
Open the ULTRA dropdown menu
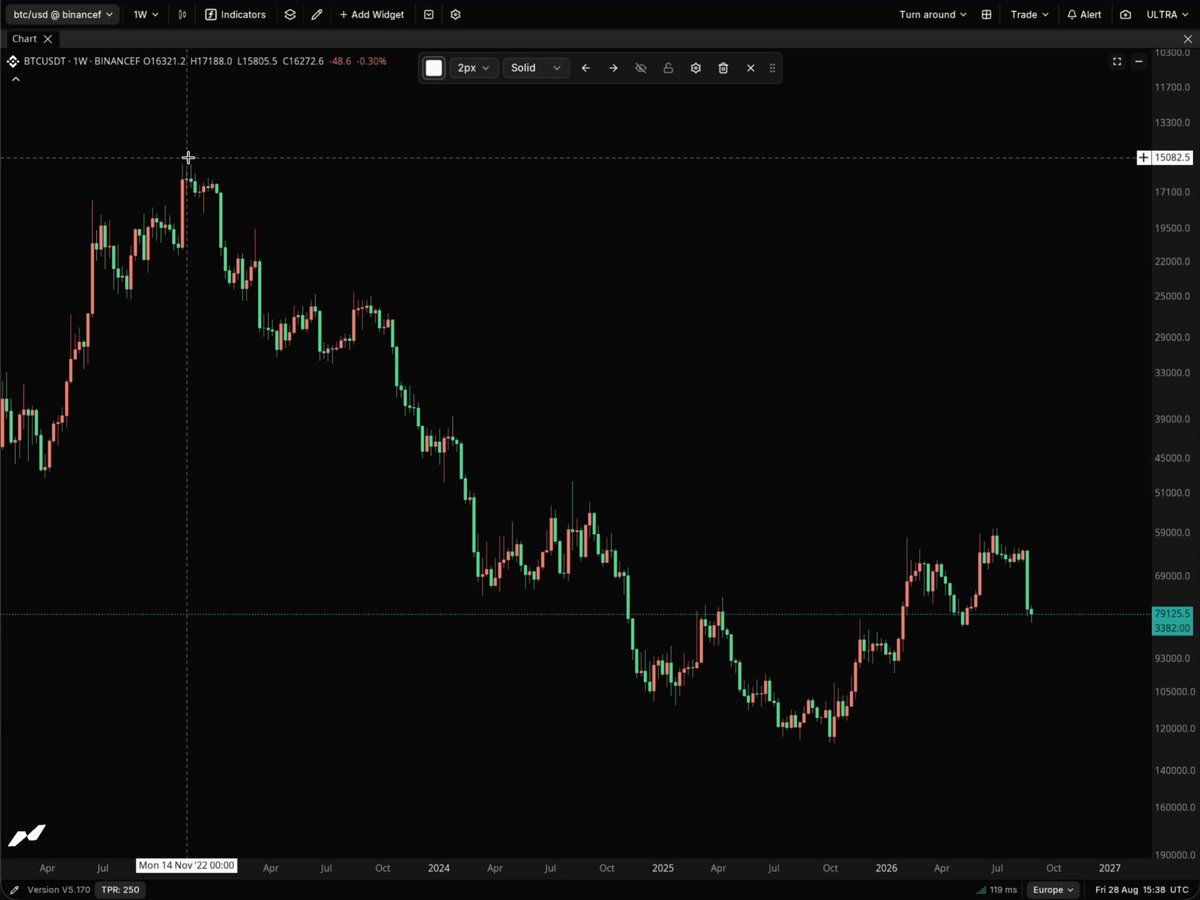click(x=1168, y=15)
